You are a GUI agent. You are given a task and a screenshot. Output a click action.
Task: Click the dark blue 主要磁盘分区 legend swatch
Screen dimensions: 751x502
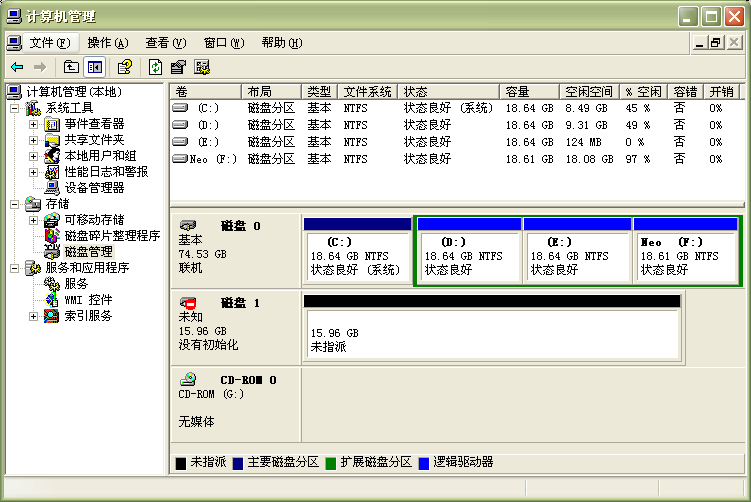[x=238, y=463]
